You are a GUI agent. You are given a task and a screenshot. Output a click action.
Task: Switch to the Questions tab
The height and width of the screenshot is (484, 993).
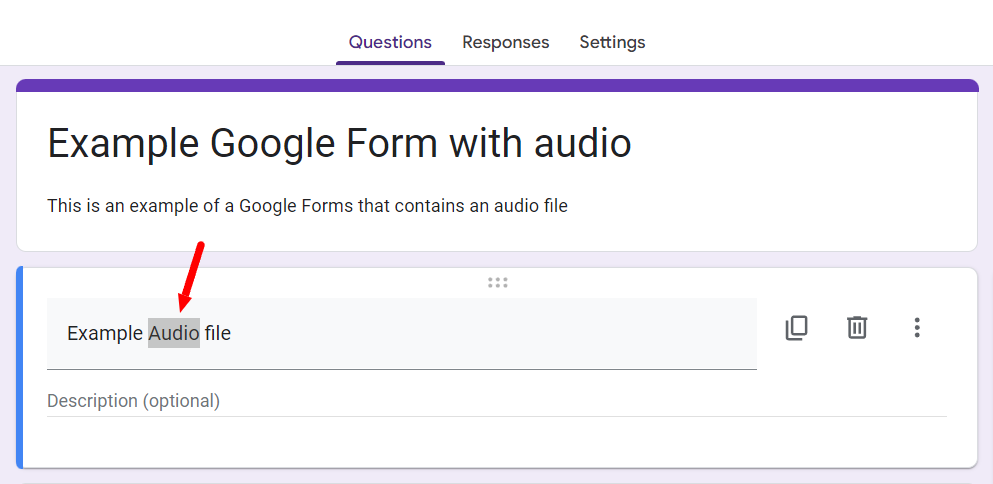pos(390,42)
